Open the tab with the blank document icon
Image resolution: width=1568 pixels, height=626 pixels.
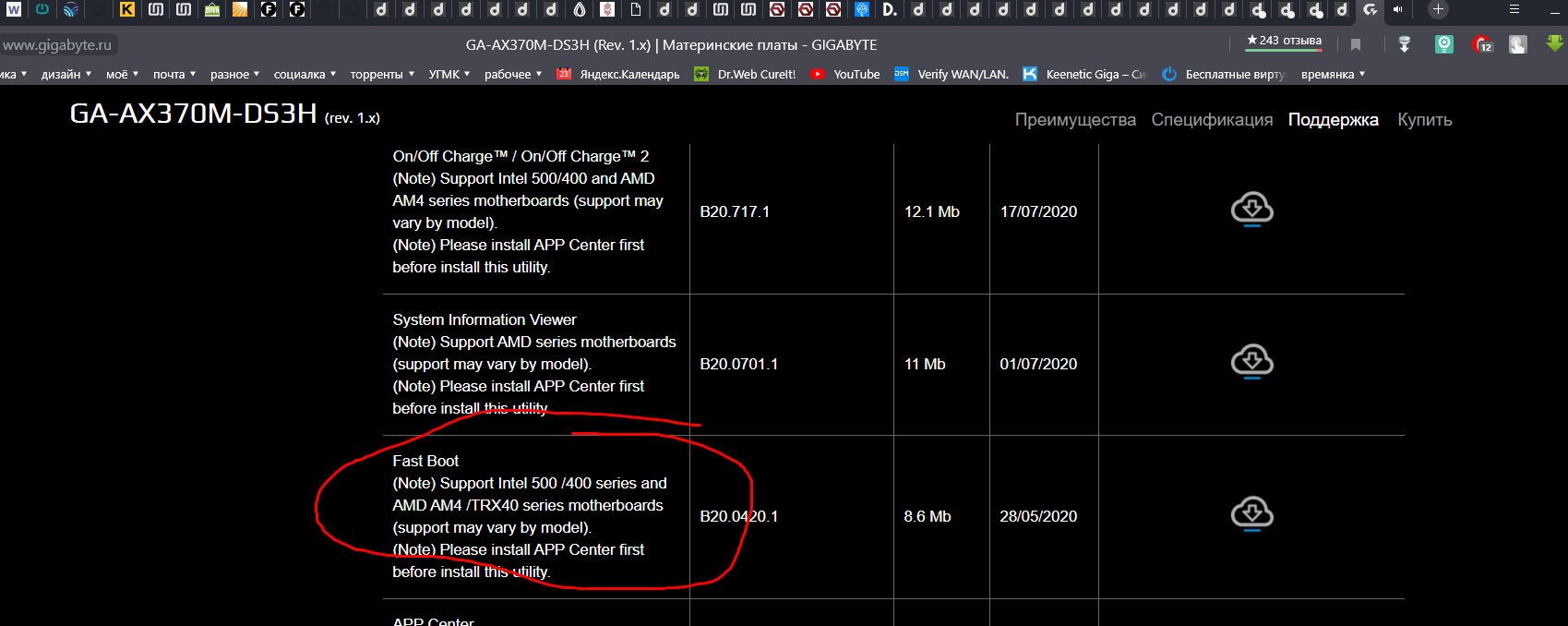point(636,9)
